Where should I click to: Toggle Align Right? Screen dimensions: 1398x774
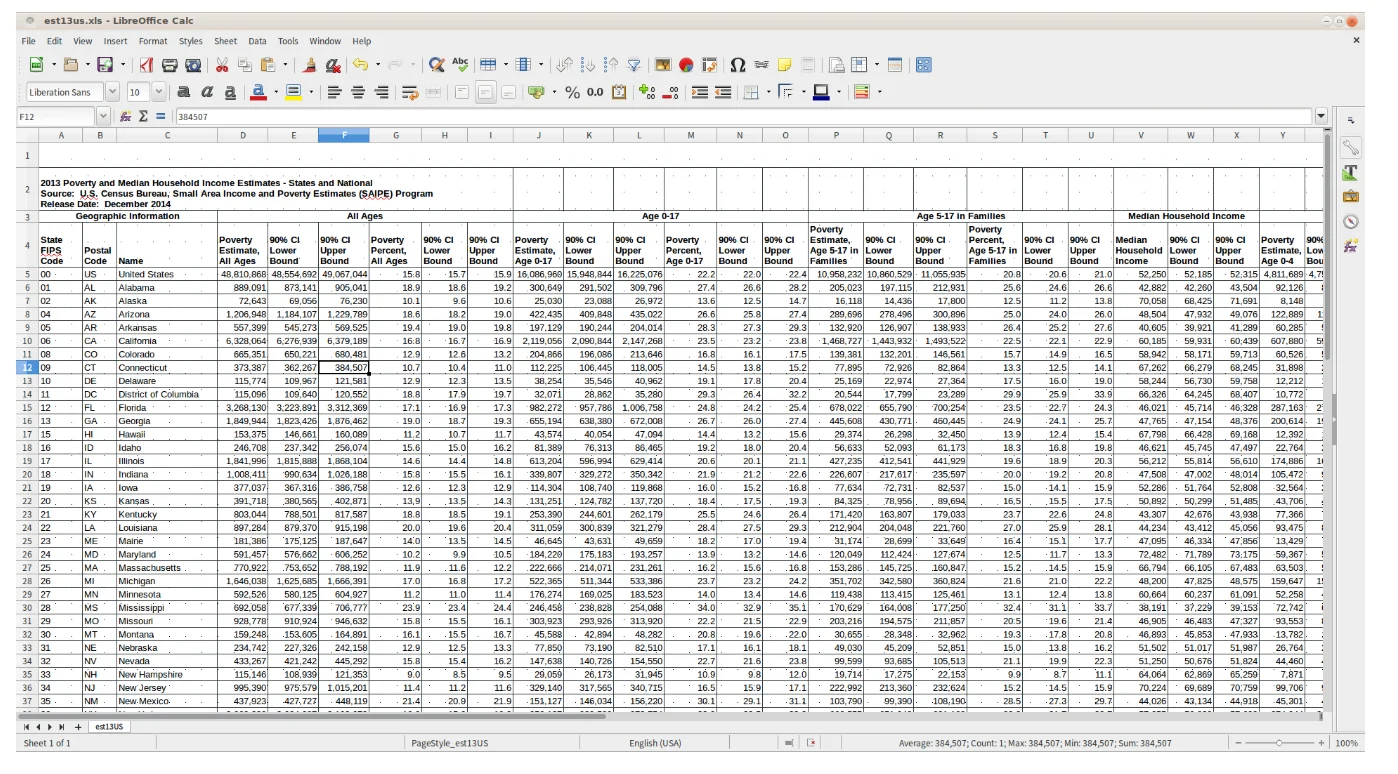pos(381,92)
